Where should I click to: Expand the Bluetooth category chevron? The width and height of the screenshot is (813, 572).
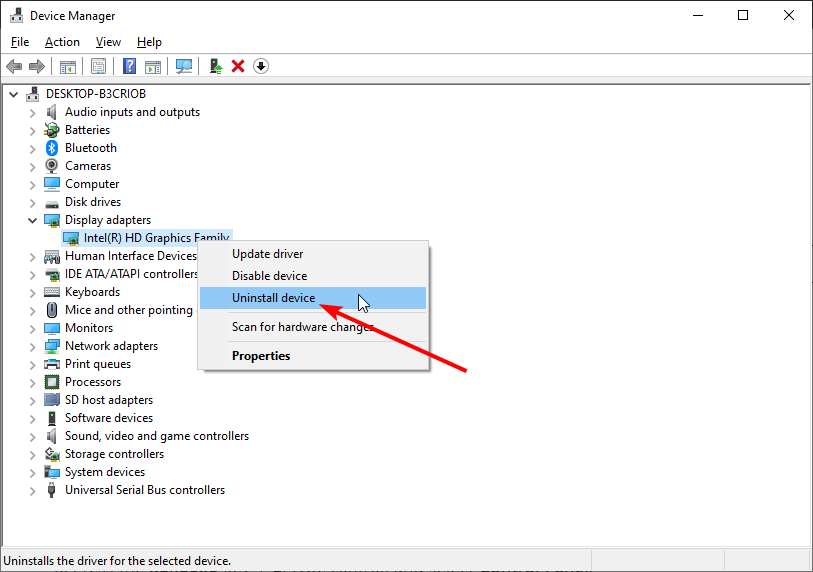point(33,148)
